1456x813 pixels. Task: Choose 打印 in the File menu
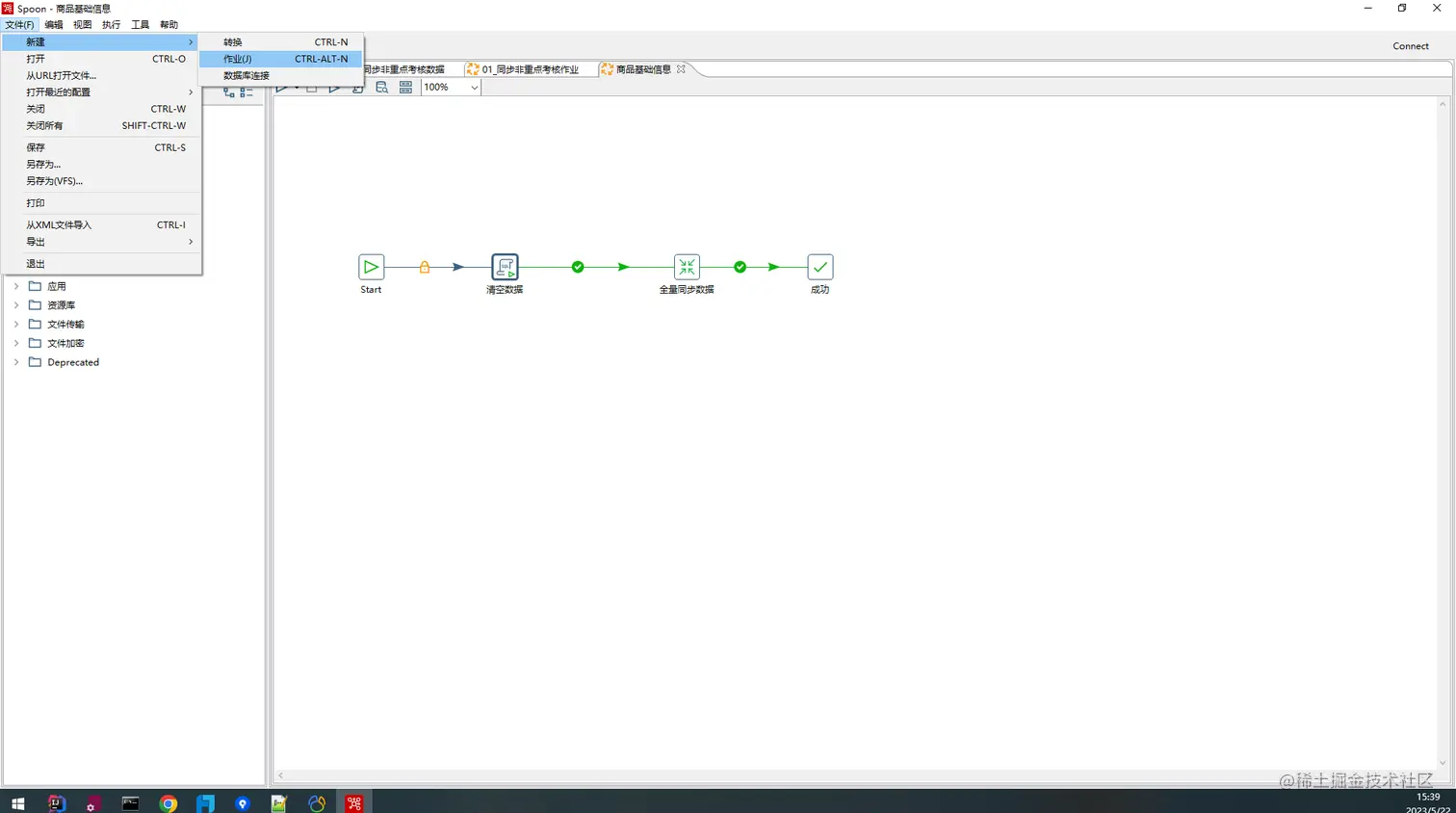[101, 203]
